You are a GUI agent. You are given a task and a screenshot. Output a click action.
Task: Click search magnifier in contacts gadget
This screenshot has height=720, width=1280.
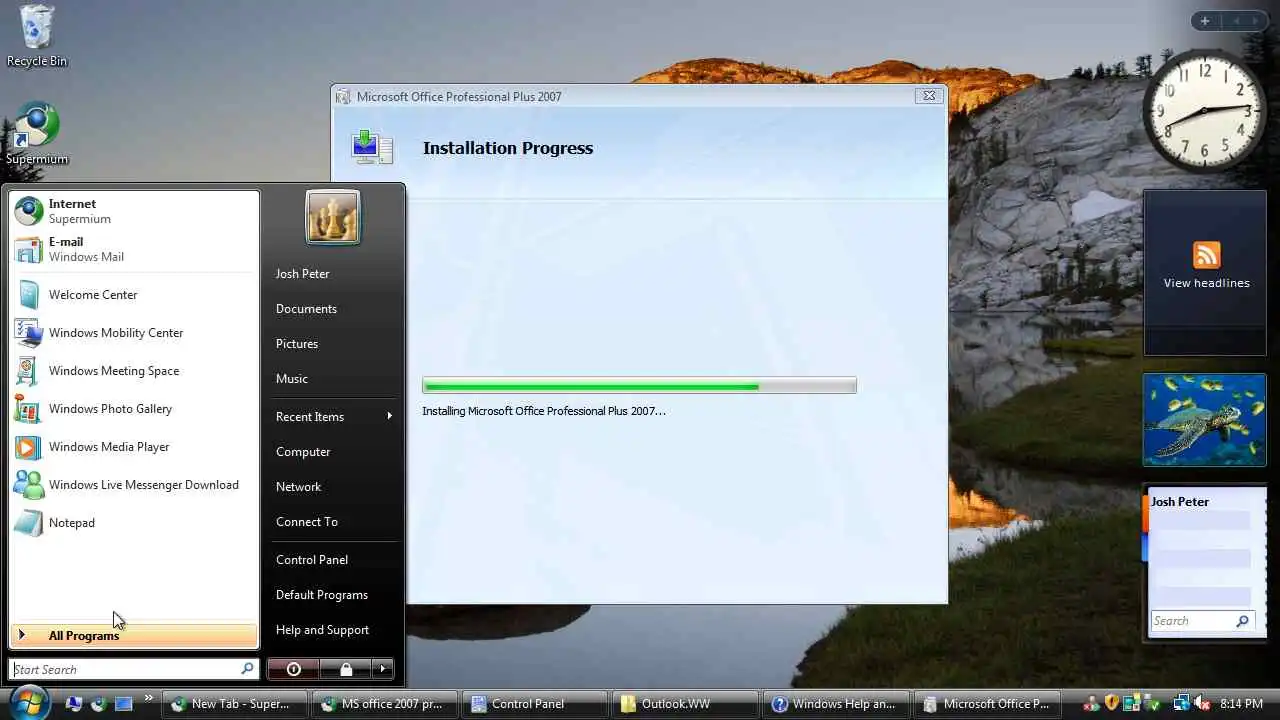point(1242,621)
